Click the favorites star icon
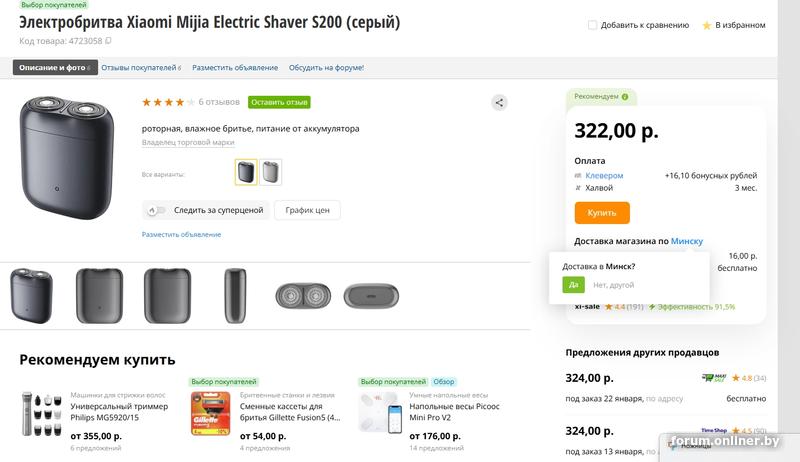Viewport: 800px width, 462px height. pos(706,25)
